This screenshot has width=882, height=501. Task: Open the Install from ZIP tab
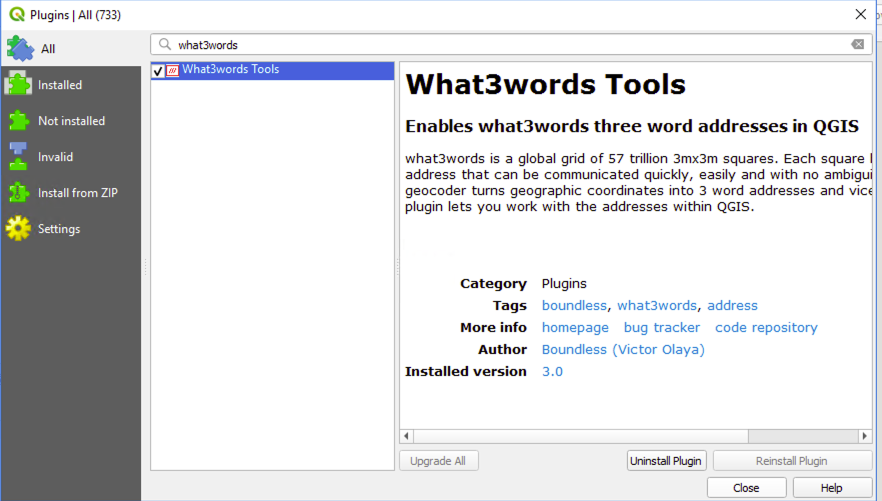click(x=71, y=193)
